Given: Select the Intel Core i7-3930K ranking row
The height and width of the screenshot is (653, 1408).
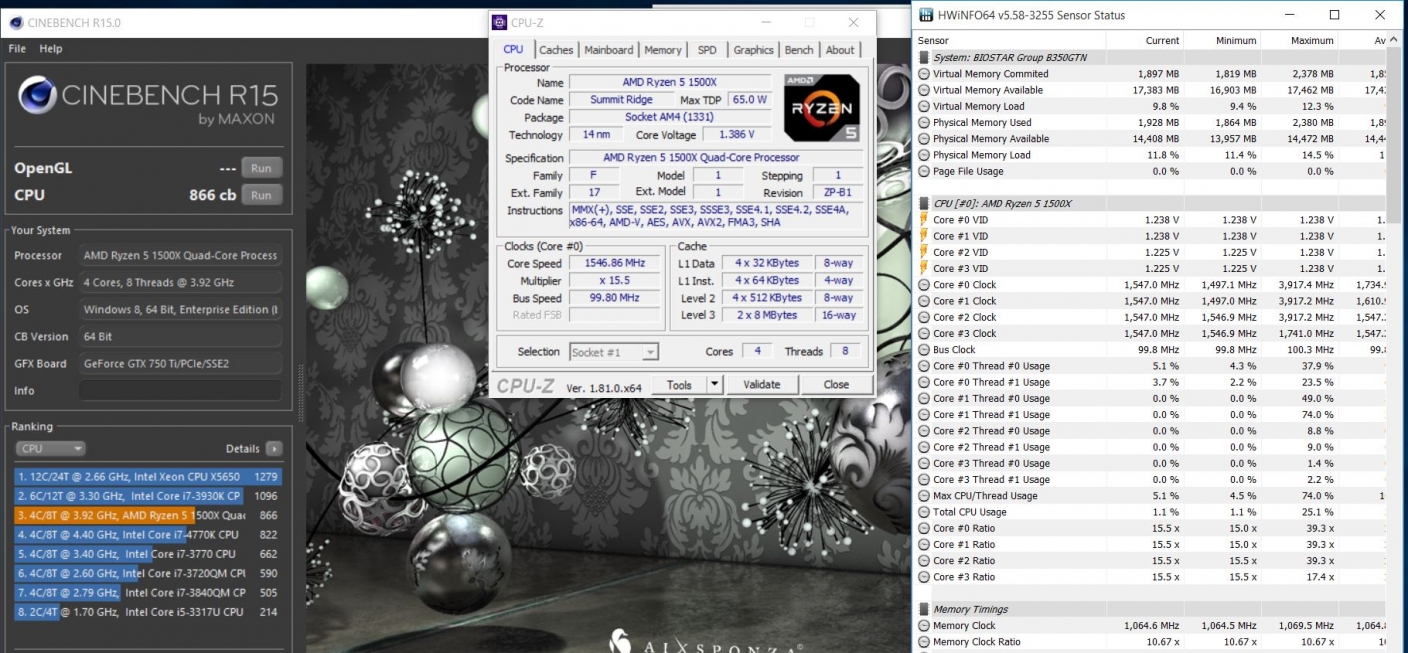Looking at the screenshot, I should coord(148,496).
